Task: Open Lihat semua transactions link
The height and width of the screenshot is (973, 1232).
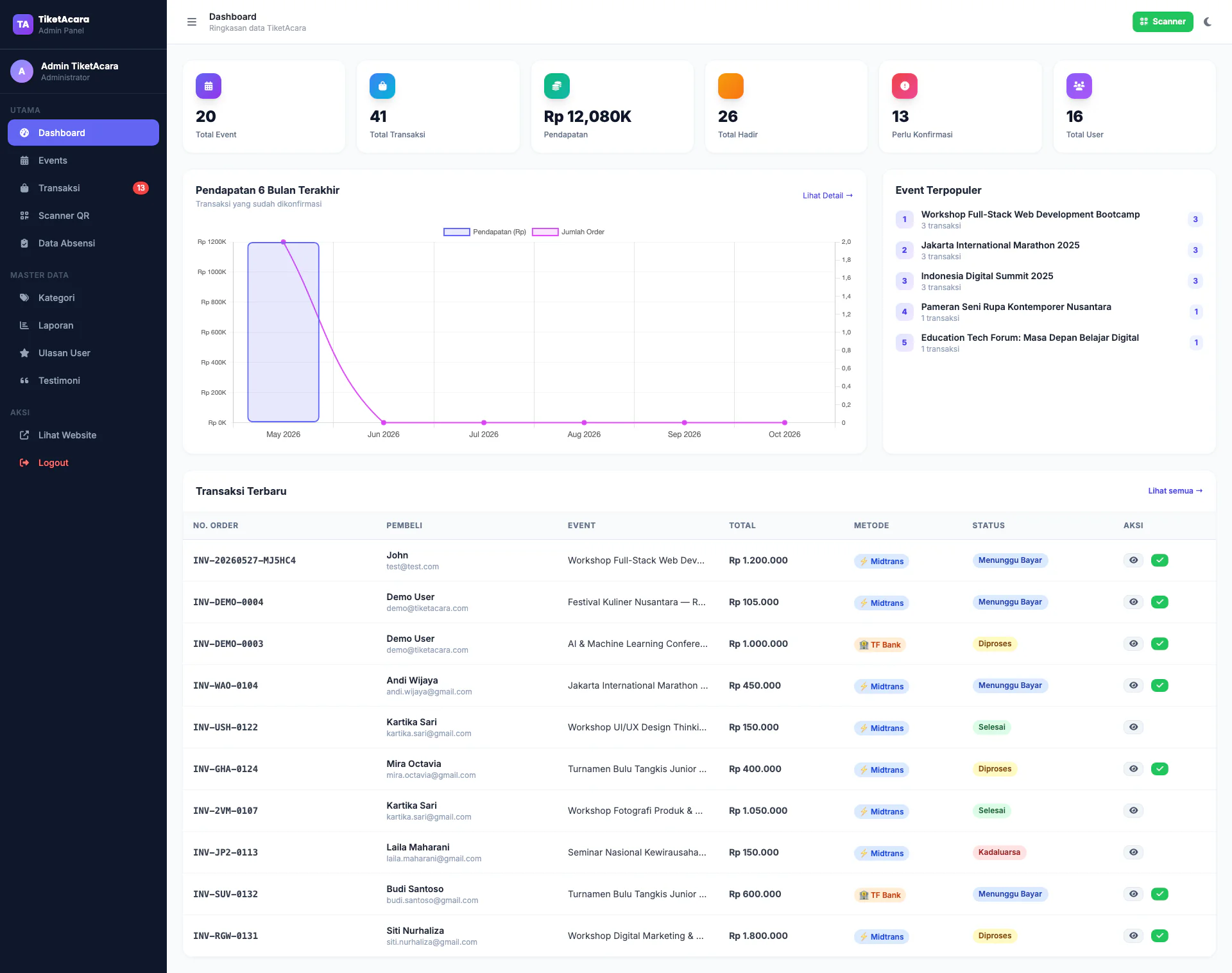Action: (x=1176, y=491)
